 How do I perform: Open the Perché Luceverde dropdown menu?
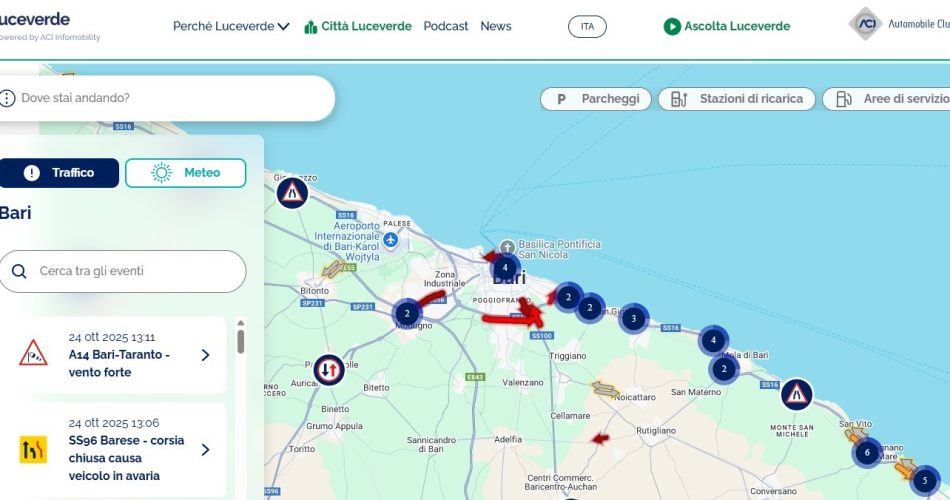pos(231,26)
